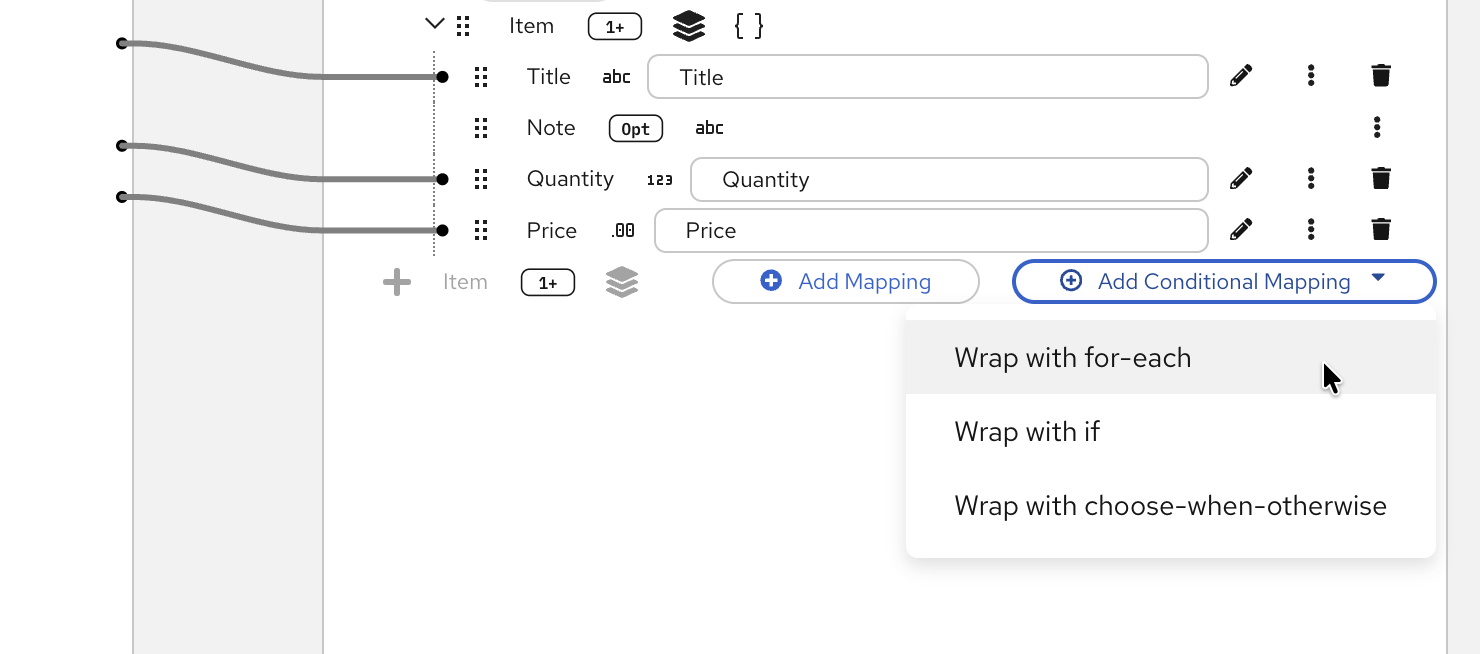Viewport: 1480px width, 654px height.
Task: Click the abc type indicator beside Title
Action: pyautogui.click(x=616, y=76)
